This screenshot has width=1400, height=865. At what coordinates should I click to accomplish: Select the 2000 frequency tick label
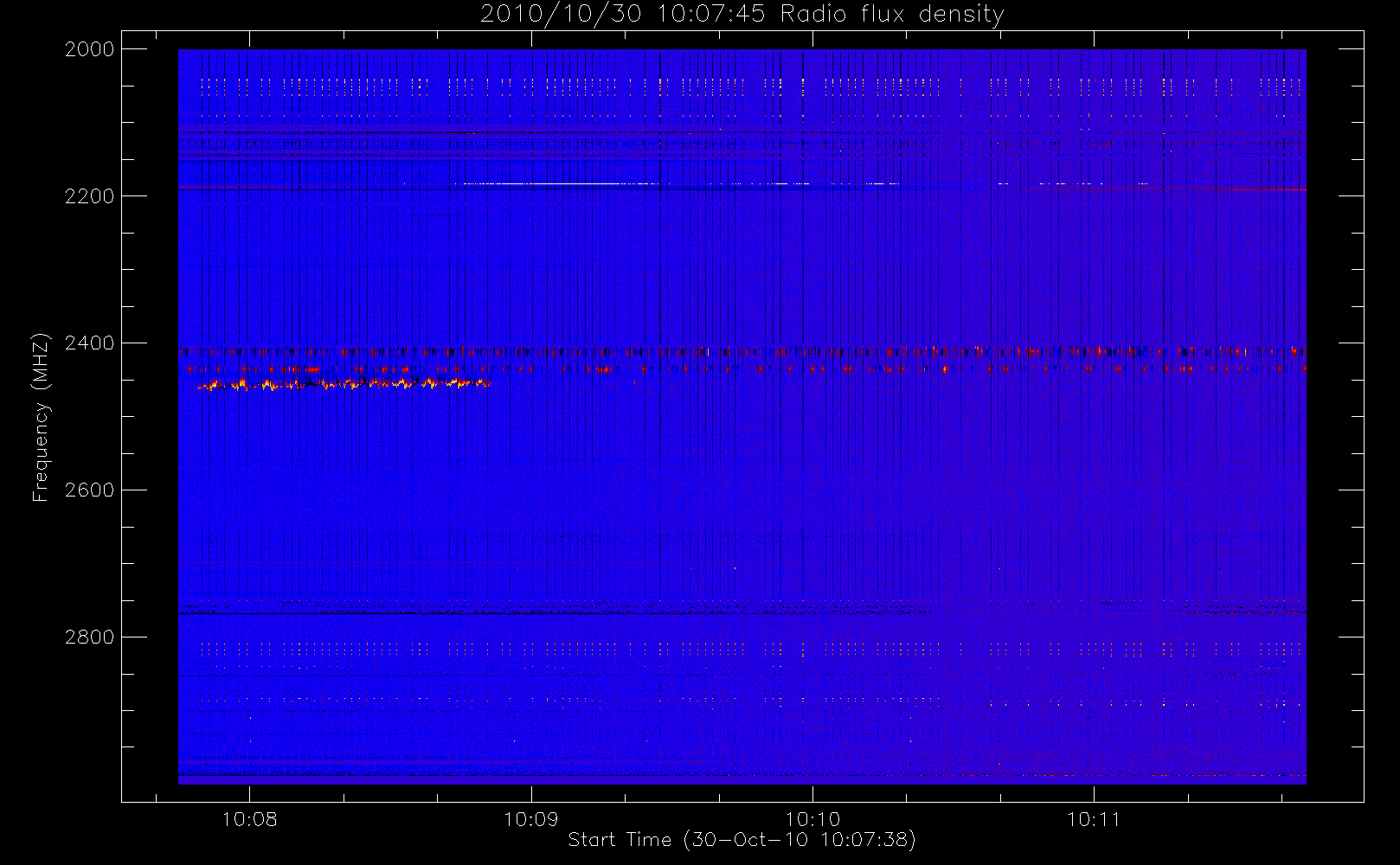coord(90,49)
